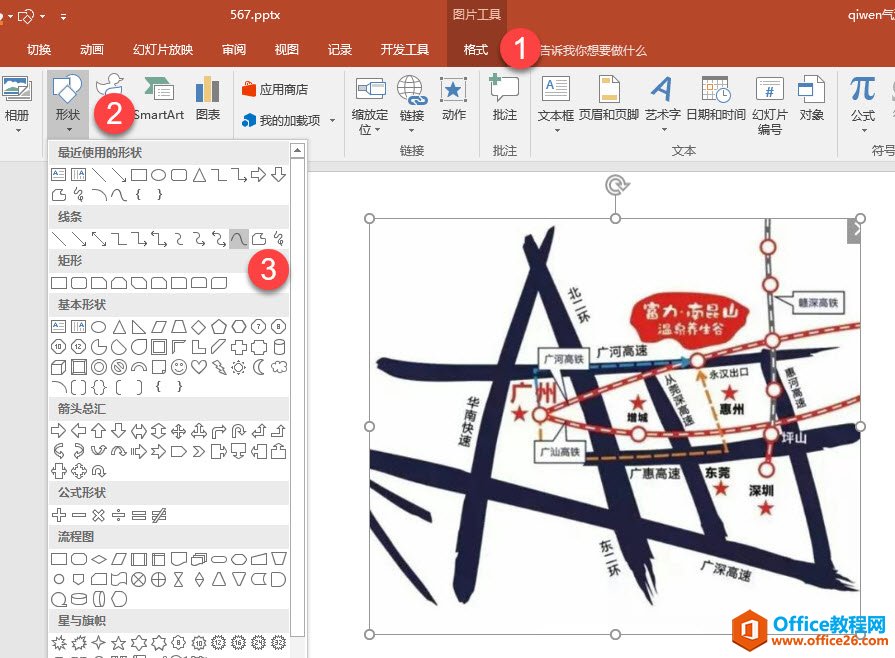Switch to the 动画 animations tab
The image size is (895, 658).
pos(92,50)
